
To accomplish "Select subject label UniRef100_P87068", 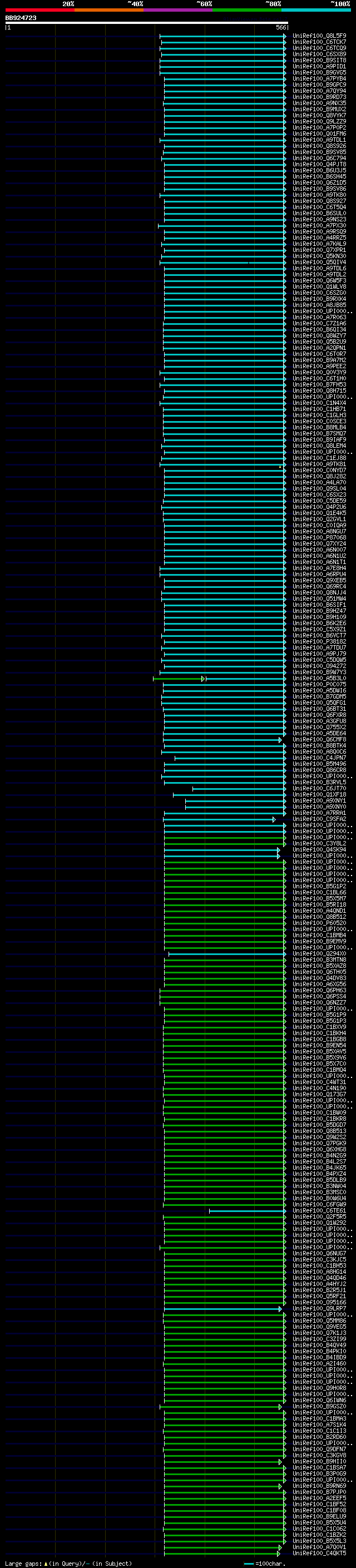I will click(x=319, y=537).
